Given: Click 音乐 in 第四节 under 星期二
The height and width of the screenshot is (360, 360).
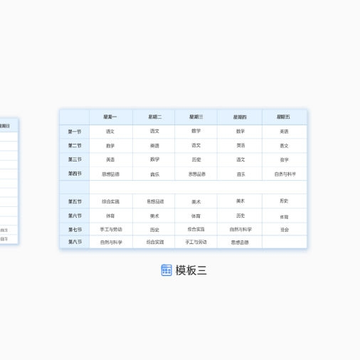Looking at the screenshot, I should pyautogui.click(x=155, y=174).
